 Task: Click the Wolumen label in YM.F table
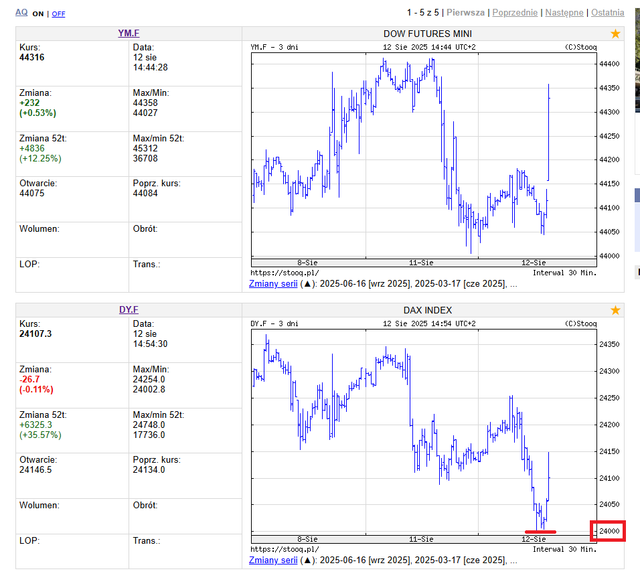(39, 229)
